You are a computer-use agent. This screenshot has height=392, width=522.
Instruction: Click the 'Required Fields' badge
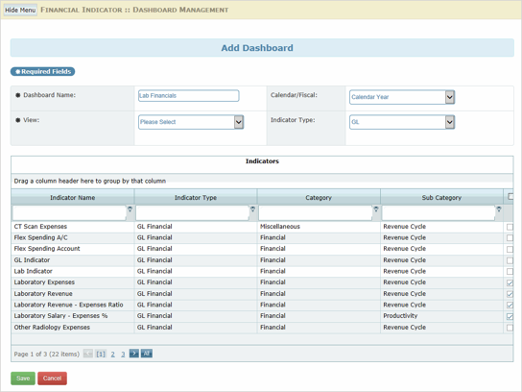[x=43, y=72]
